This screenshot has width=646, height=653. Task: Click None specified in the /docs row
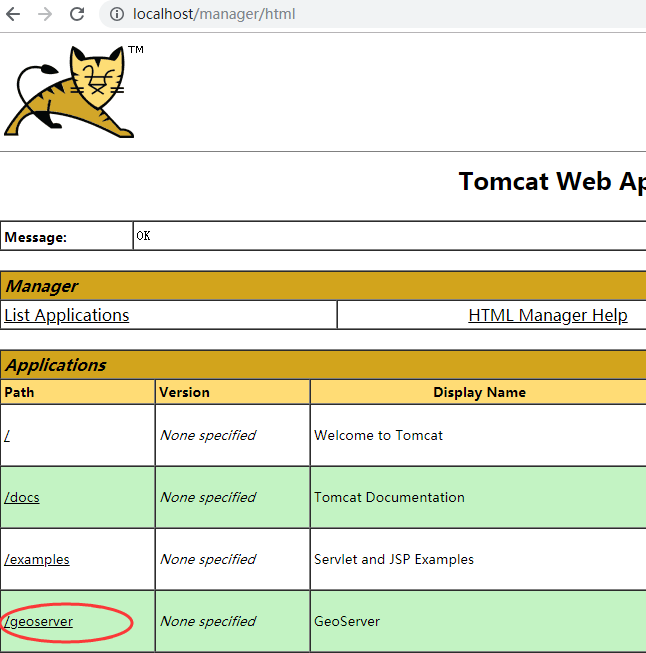click(x=207, y=498)
